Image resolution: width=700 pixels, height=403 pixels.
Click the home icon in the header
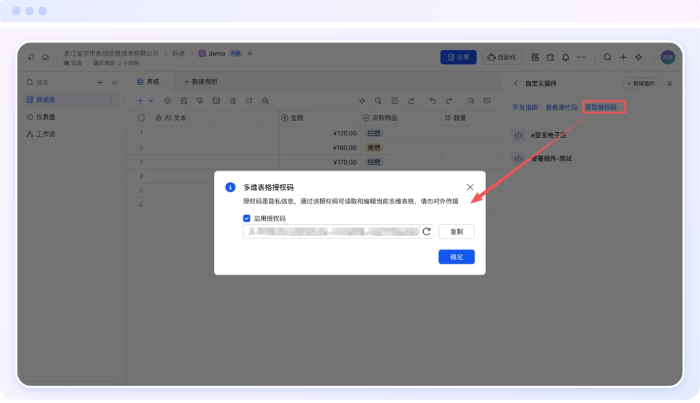[x=46, y=57]
